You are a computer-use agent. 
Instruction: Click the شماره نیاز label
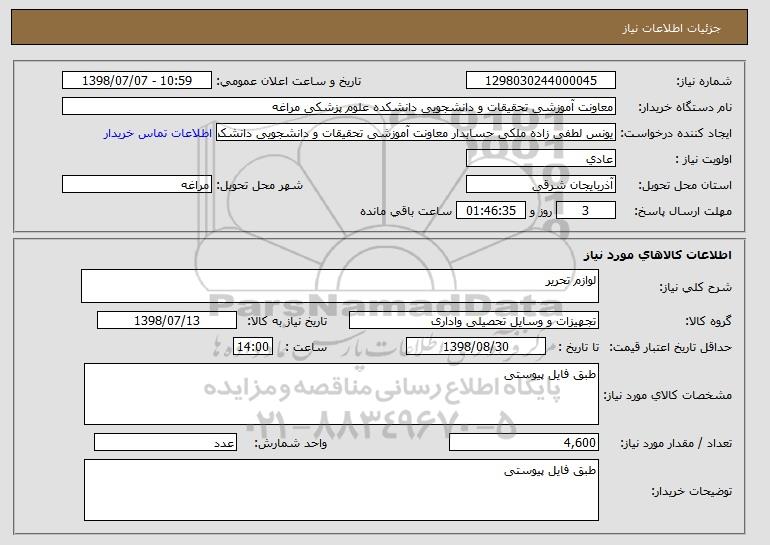pos(705,82)
